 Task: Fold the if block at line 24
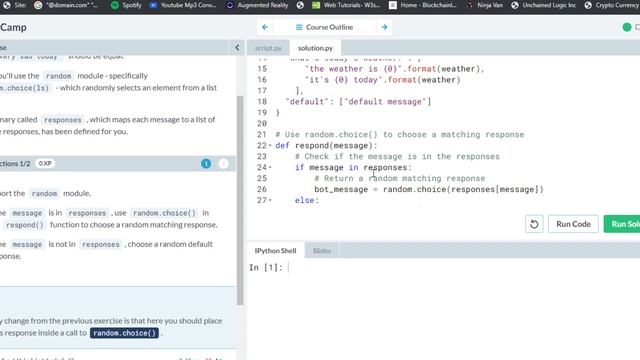point(270,167)
